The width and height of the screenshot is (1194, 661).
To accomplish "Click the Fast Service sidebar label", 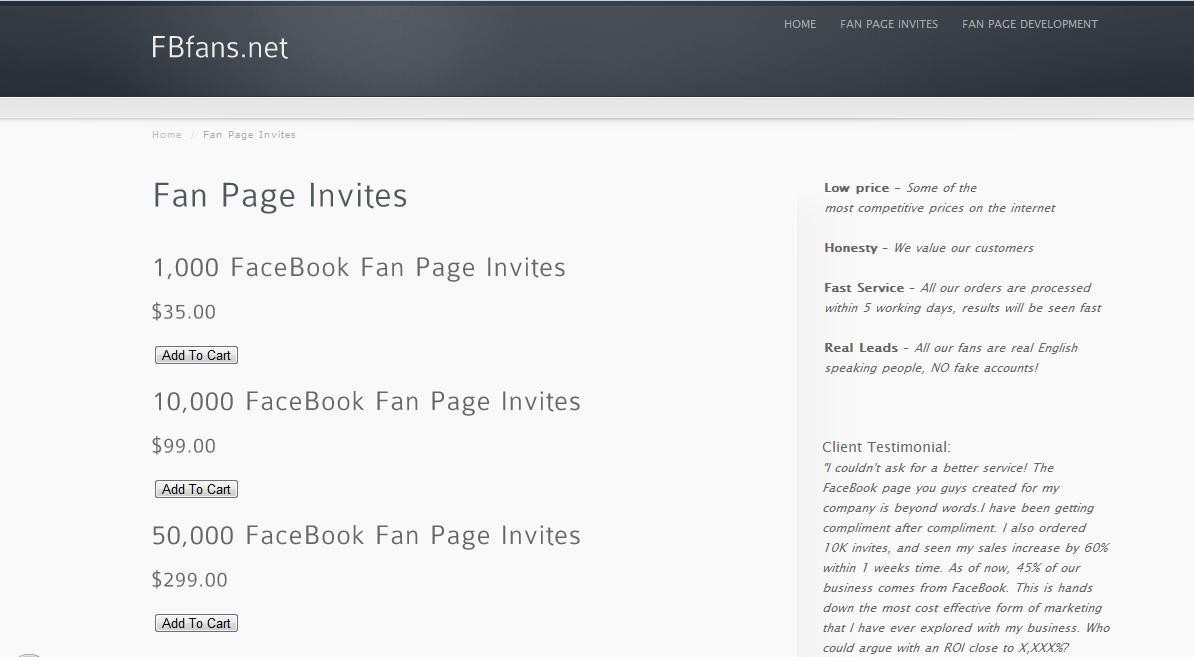I will (x=864, y=288).
